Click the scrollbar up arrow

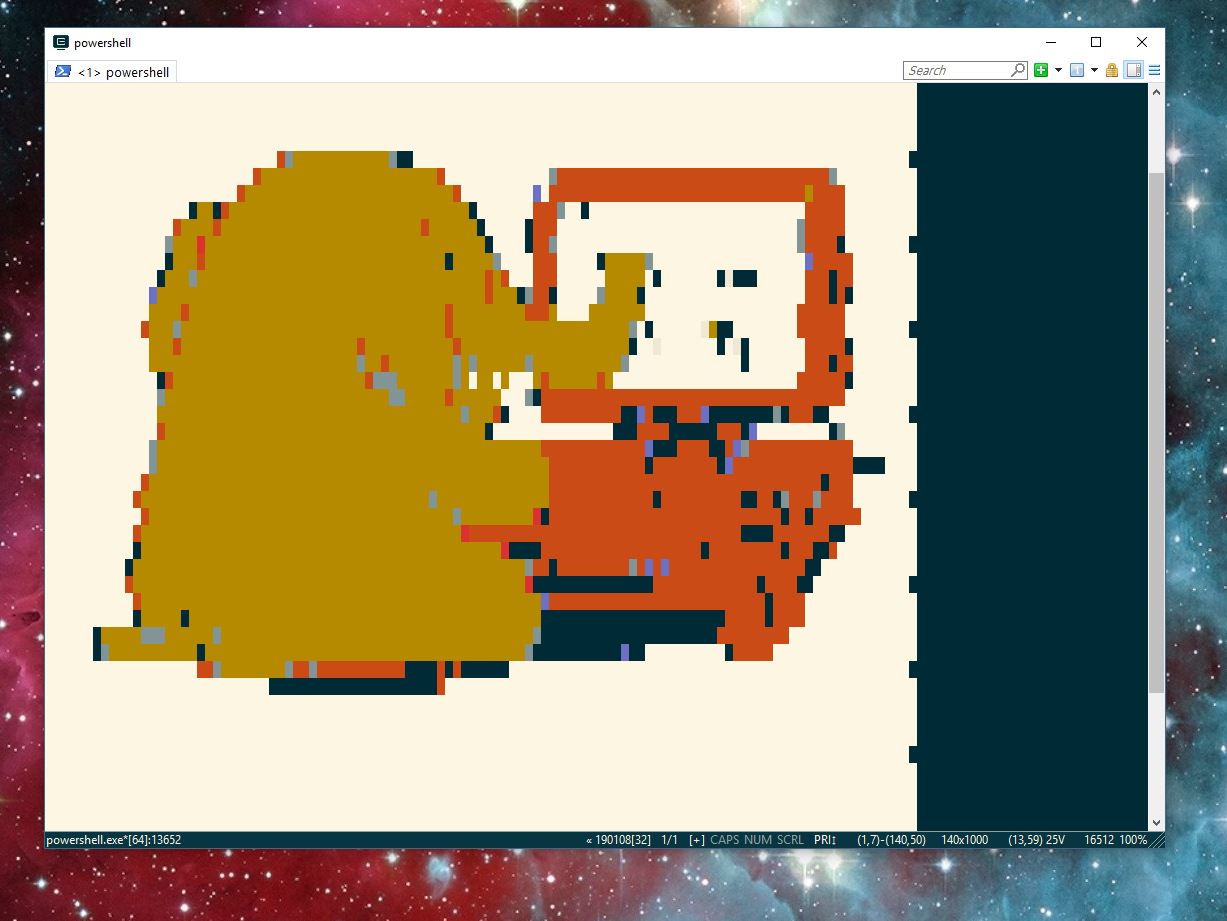click(x=1156, y=92)
